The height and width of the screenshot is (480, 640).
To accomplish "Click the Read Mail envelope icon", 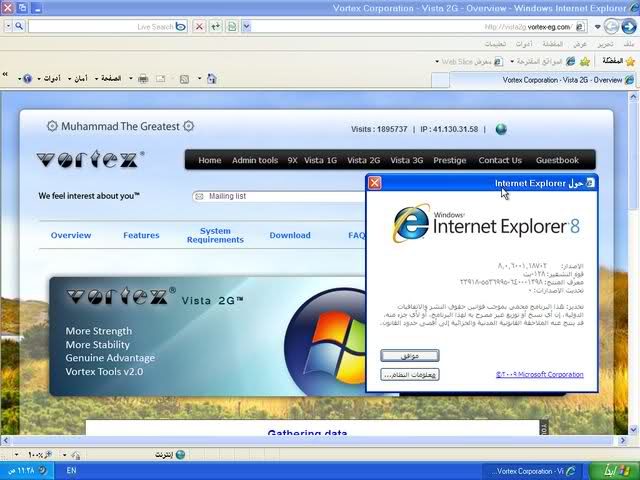I will [160, 78].
